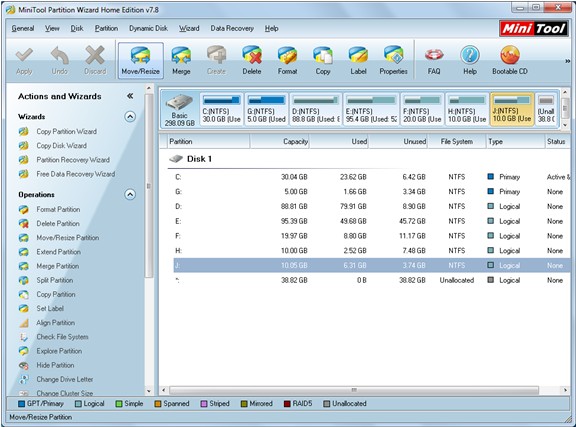Open the General menu
576x427 pixels.
(23, 28)
